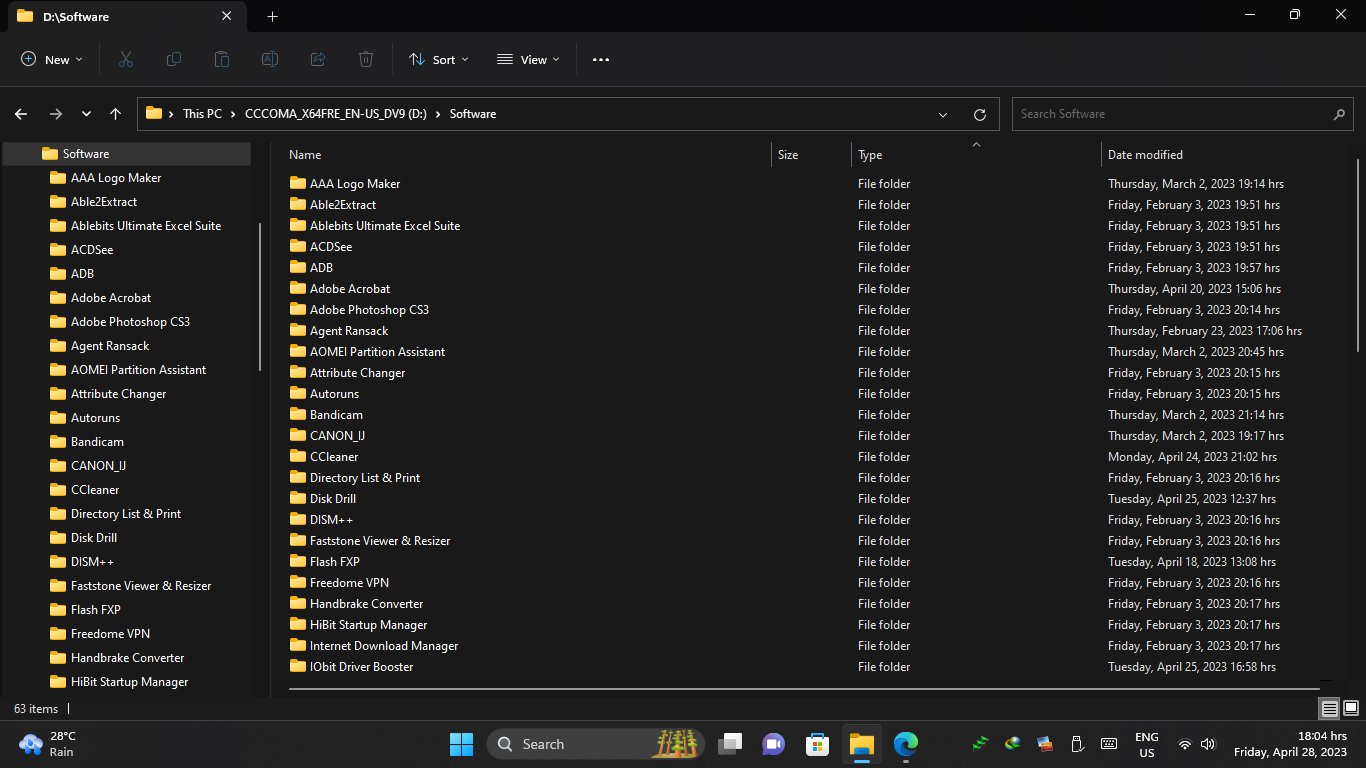Select Software folder in navigation tree
1366x768 pixels.
click(126, 154)
